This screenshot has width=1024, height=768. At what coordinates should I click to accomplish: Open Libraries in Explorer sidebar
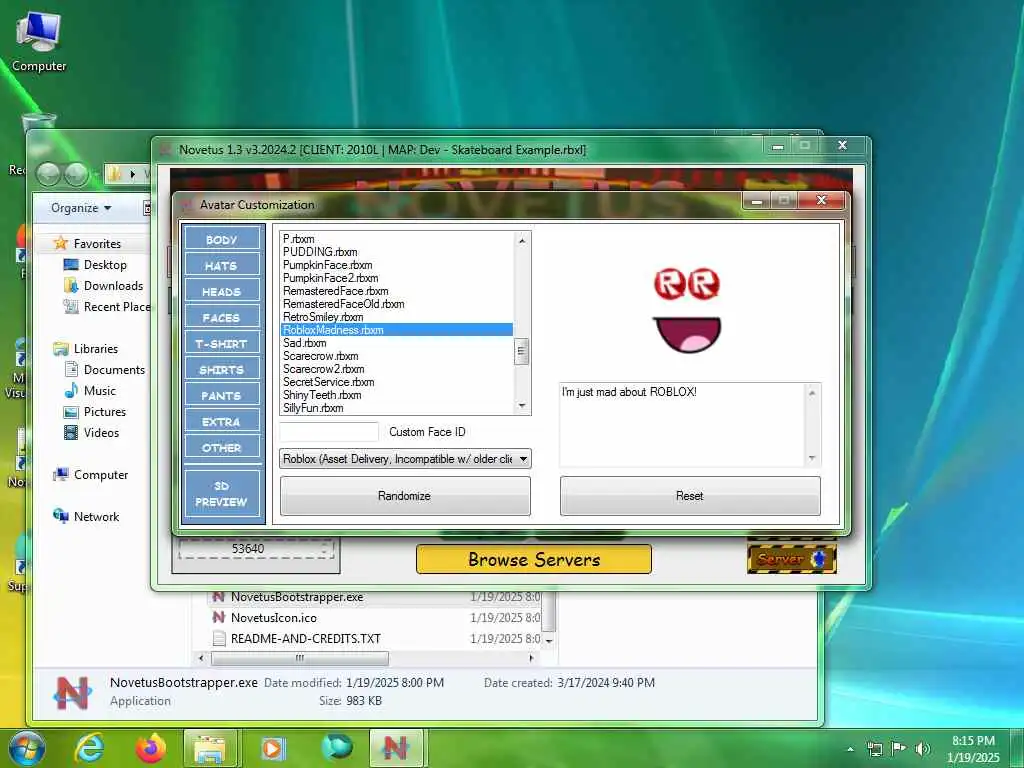pos(86,349)
